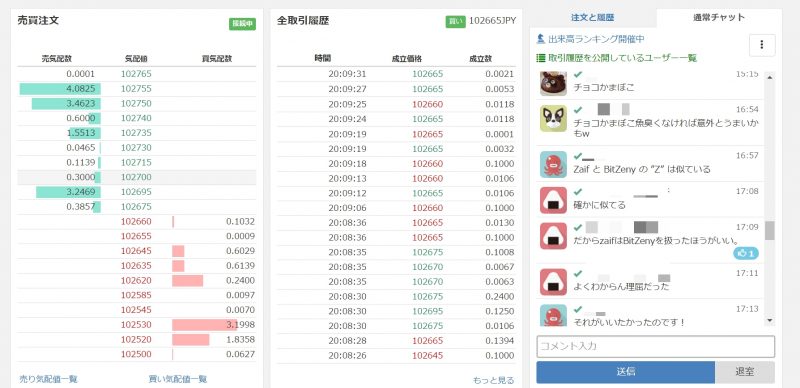Click chat scrollbar up arrow

(x=769, y=77)
